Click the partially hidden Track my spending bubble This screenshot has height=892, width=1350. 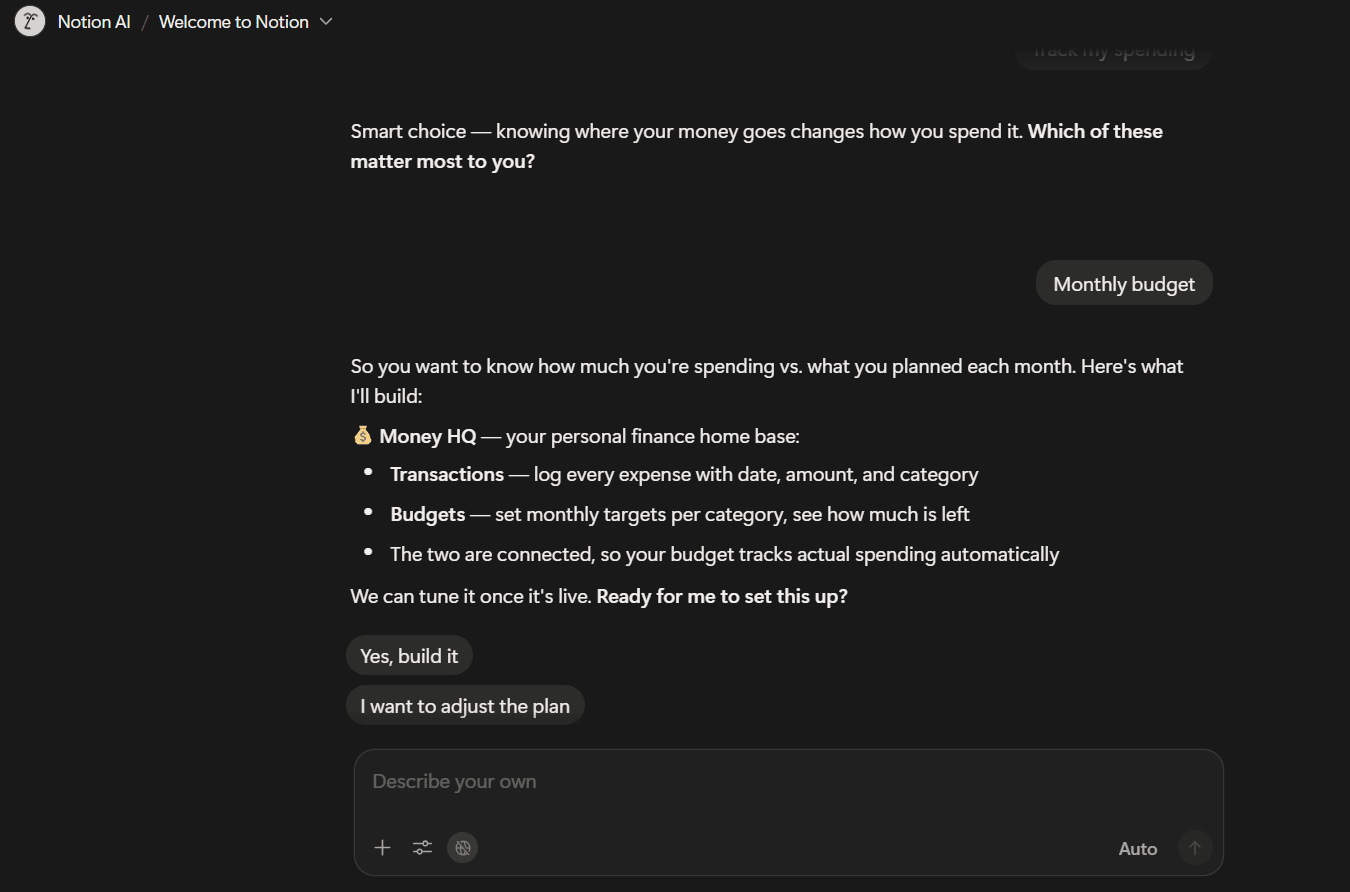1113,52
